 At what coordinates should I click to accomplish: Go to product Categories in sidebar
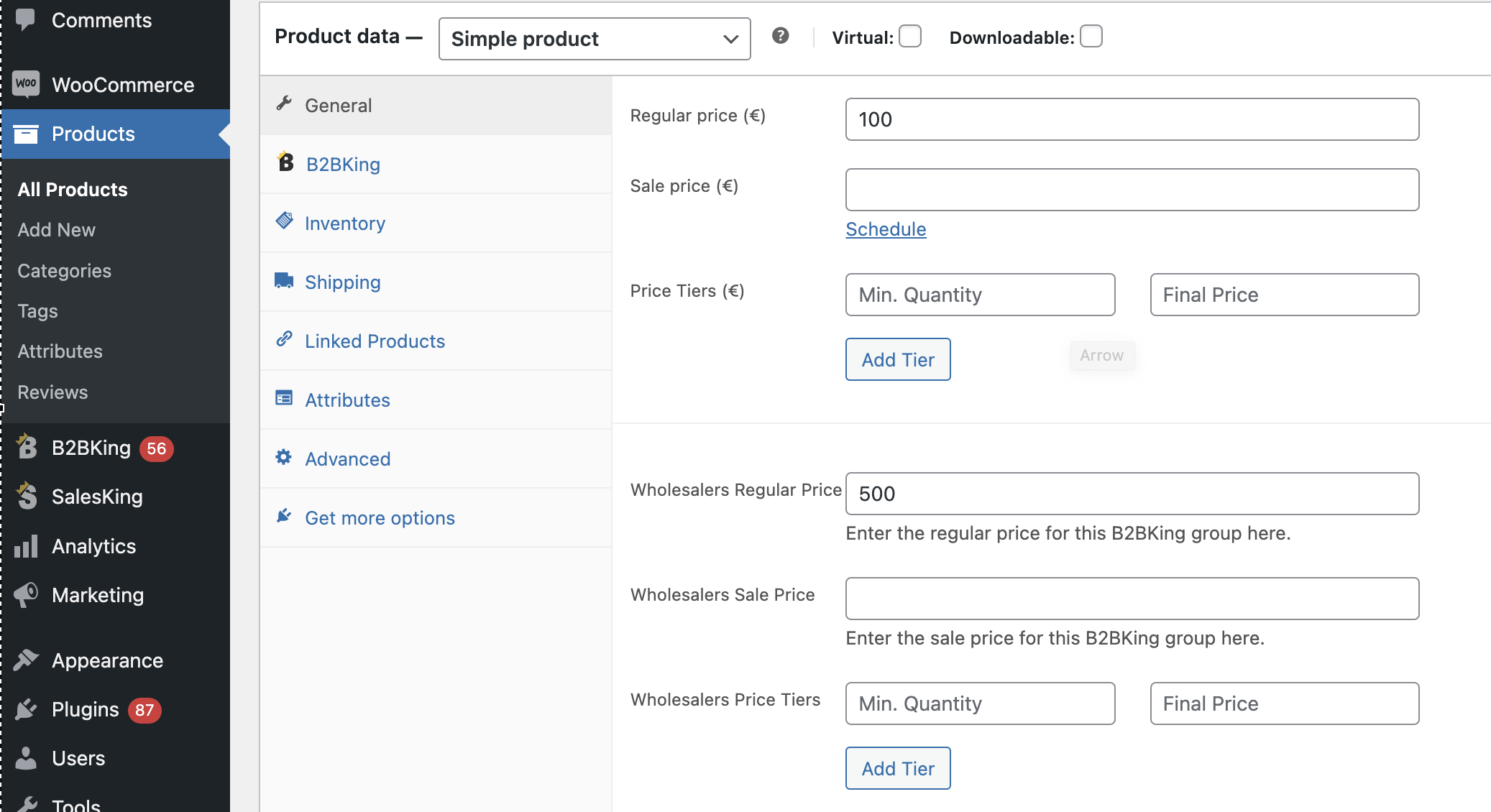[x=65, y=271]
